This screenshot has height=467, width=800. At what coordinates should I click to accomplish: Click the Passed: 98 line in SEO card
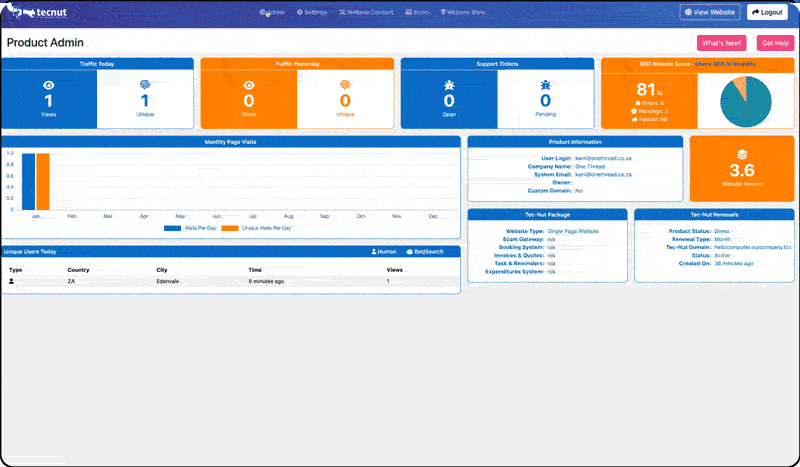649,119
